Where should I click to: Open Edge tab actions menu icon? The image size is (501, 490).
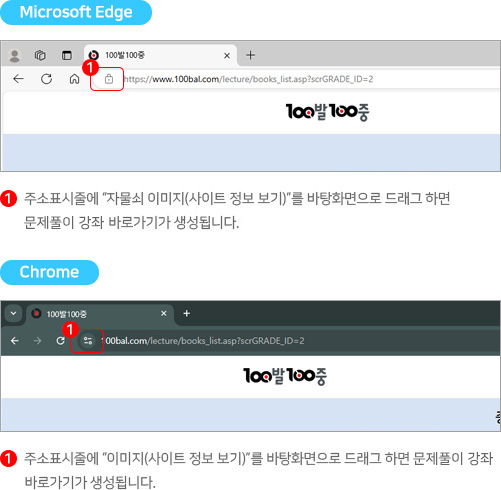pos(67,55)
